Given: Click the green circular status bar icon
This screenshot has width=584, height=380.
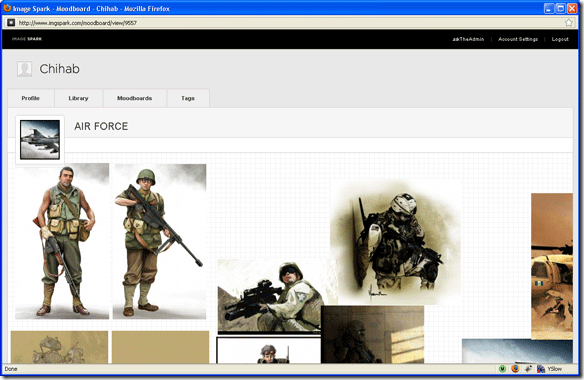Looking at the screenshot, I should pos(502,369).
